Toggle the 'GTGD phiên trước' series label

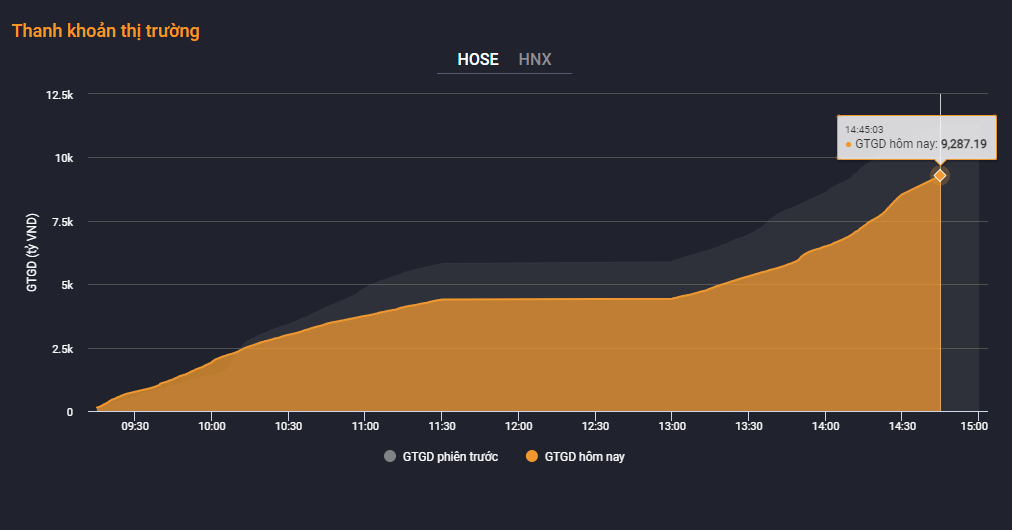450,457
